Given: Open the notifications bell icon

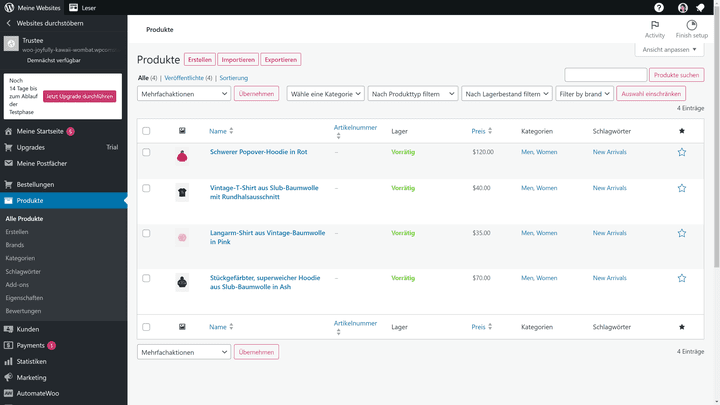Looking at the screenshot, I should pos(700,7).
